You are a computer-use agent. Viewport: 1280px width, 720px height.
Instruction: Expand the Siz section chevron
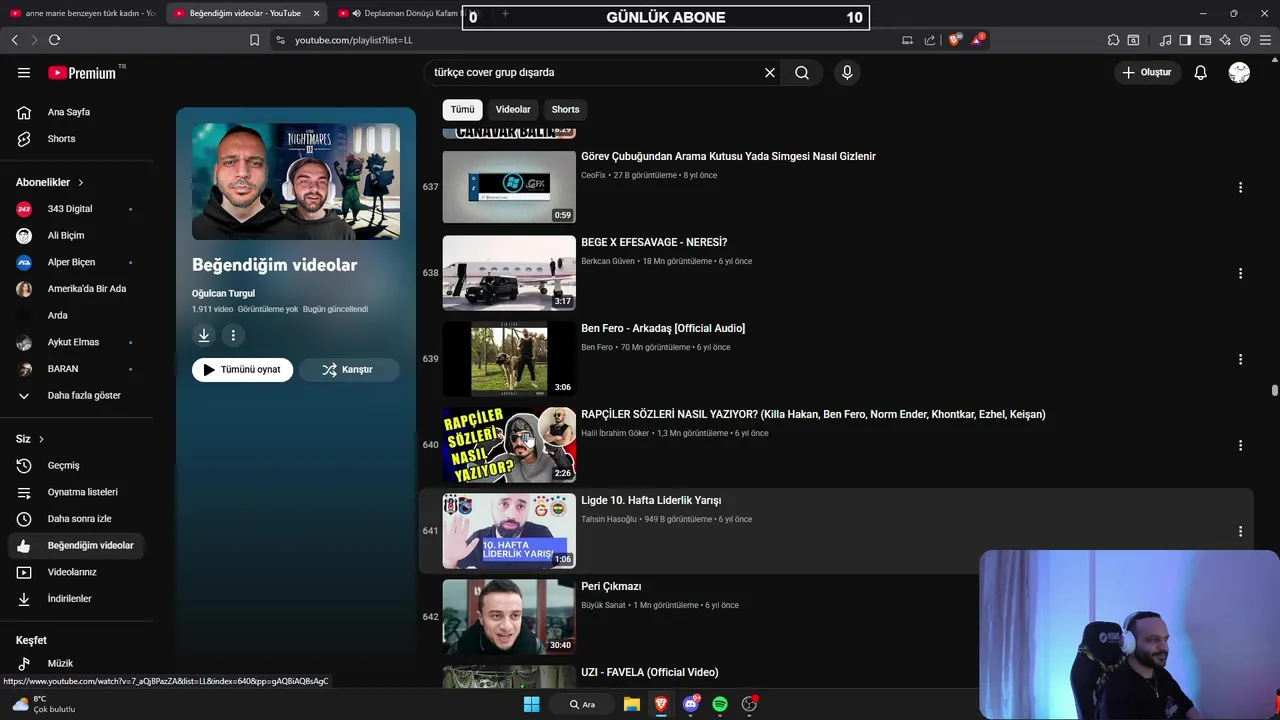41,439
